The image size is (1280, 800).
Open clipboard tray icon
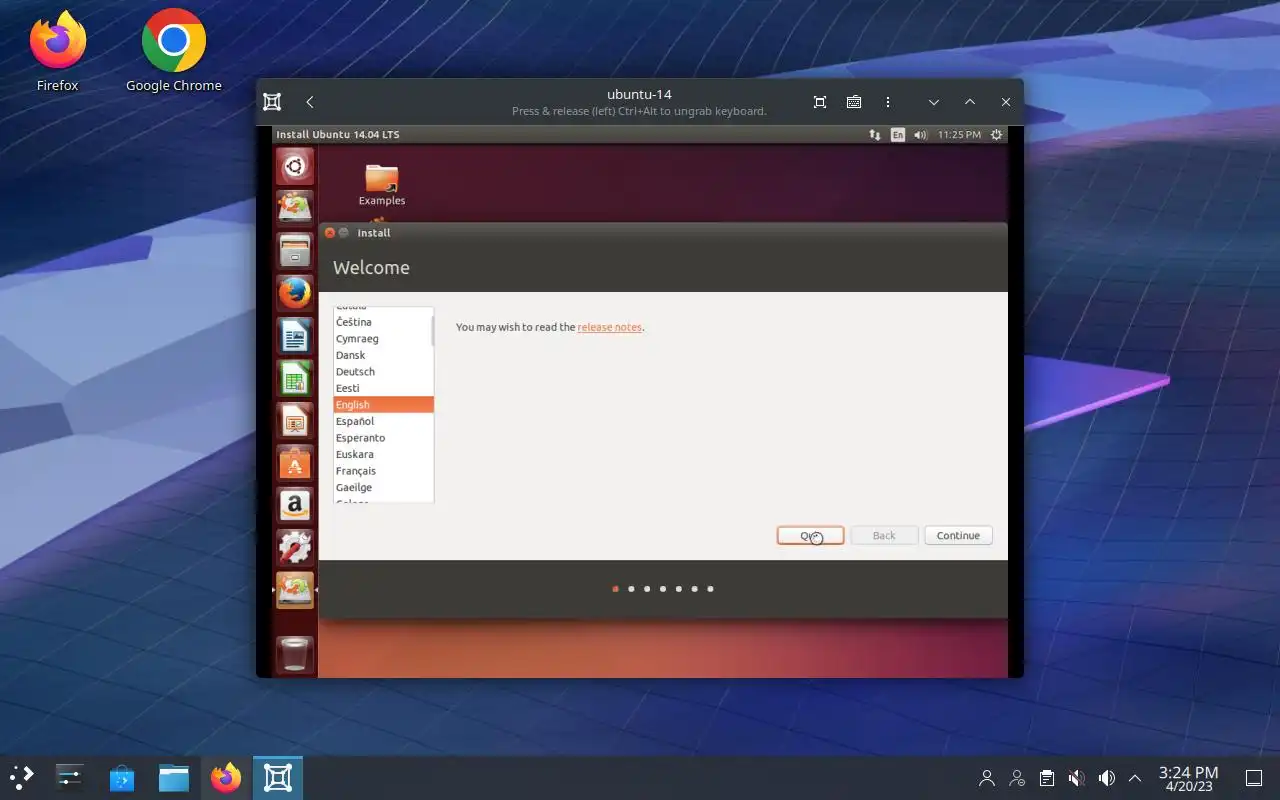(x=1047, y=778)
